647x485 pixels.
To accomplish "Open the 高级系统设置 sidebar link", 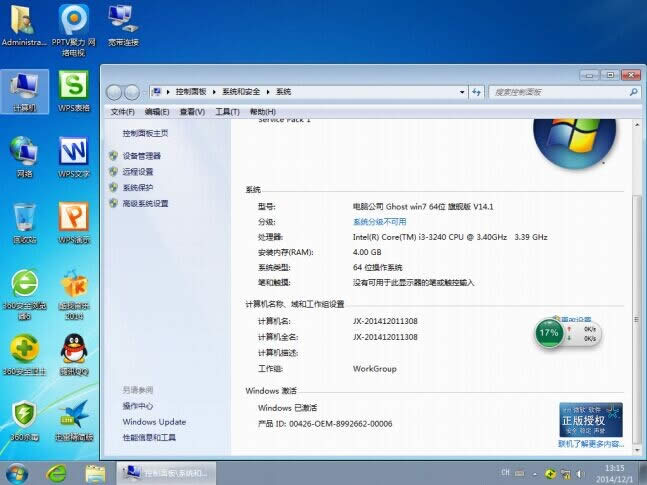I will point(145,203).
